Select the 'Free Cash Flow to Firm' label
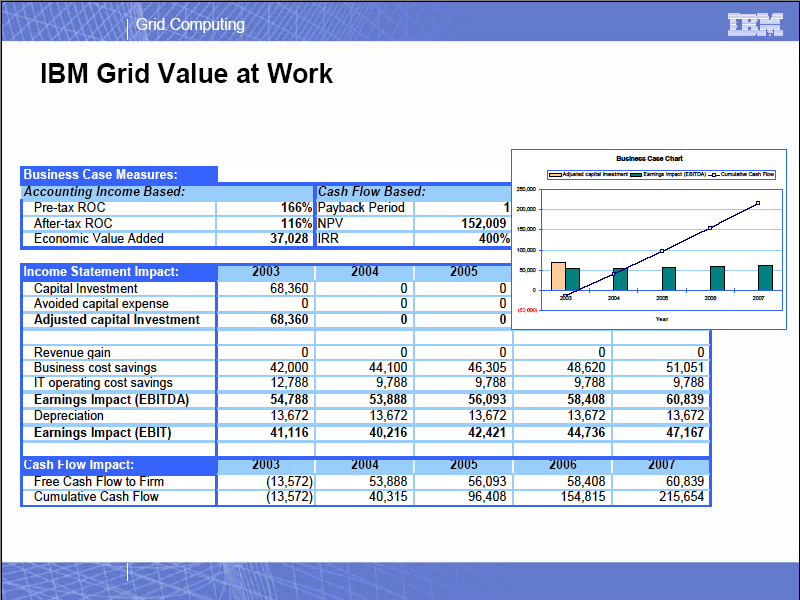Viewport: 800px width, 600px height. (x=98, y=482)
